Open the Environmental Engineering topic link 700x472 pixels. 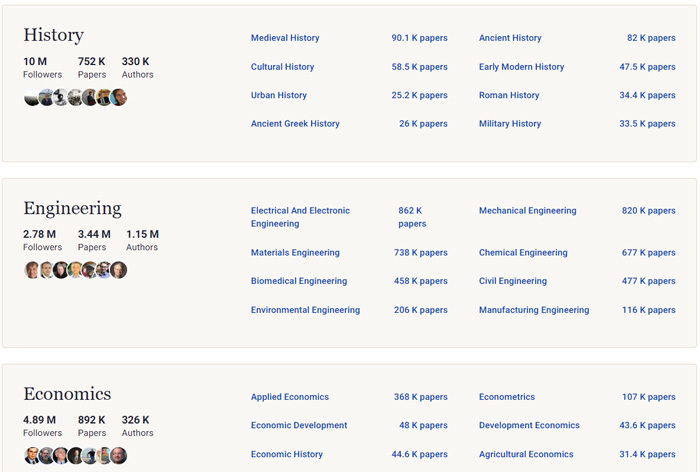click(305, 309)
